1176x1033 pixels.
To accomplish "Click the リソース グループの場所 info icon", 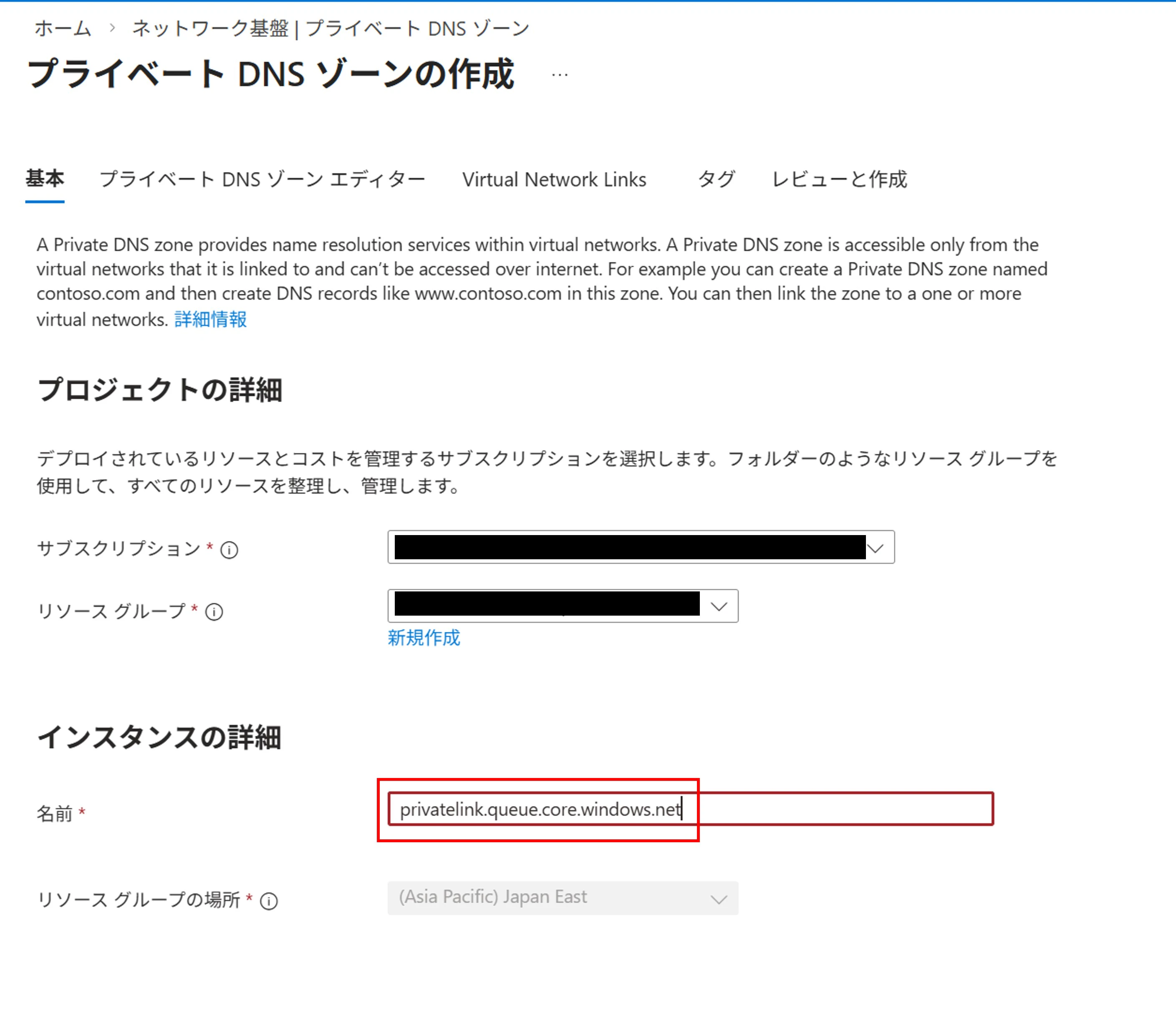I will click(269, 901).
